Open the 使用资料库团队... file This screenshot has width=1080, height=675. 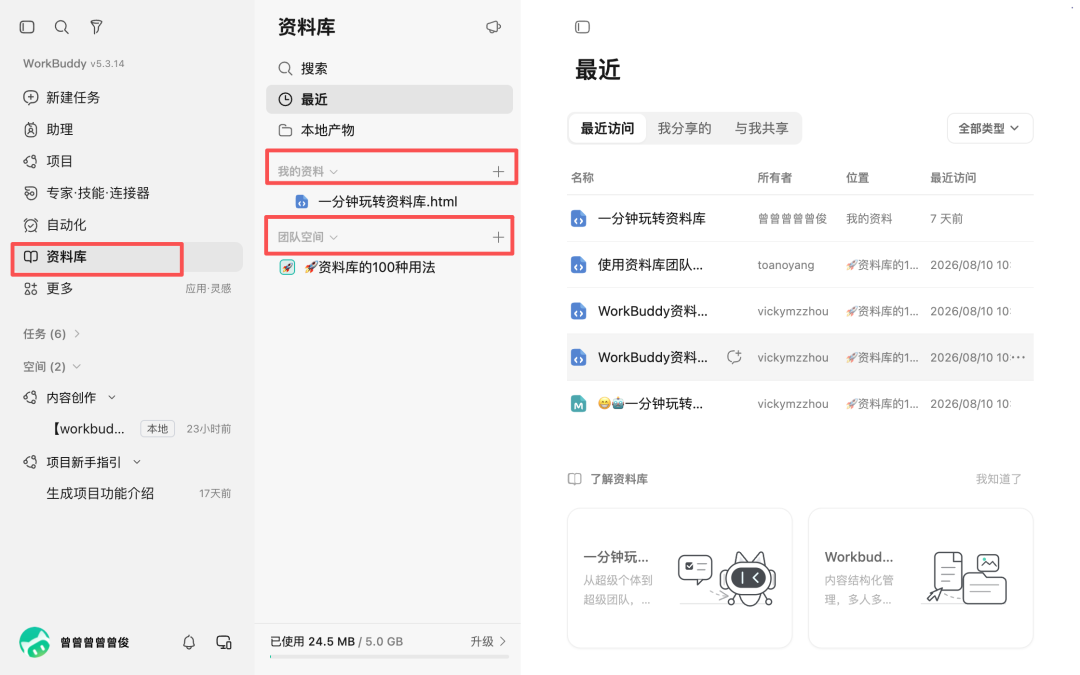click(x=650, y=264)
